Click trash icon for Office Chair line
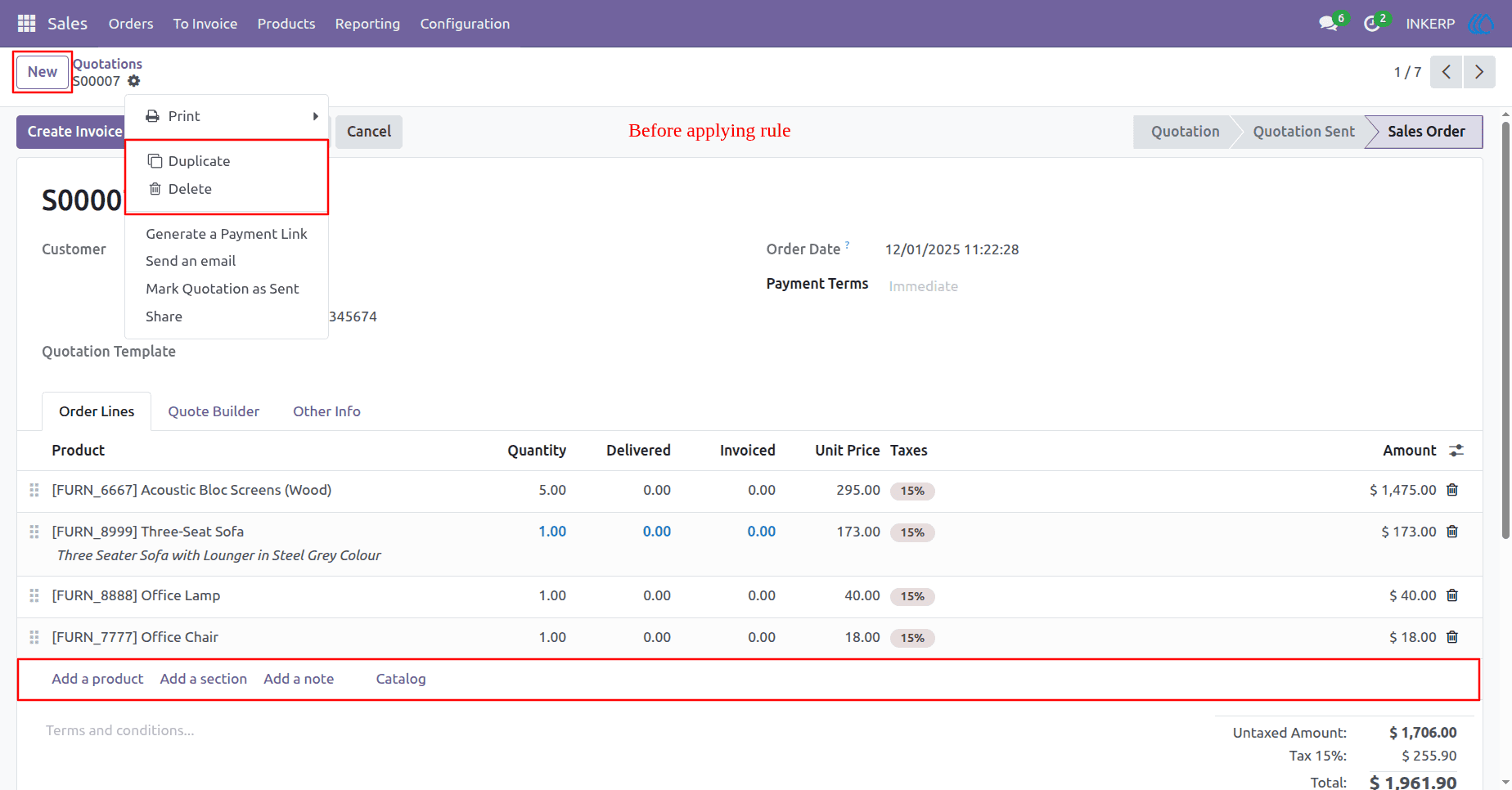Screen dimensions: 1512x790 pyautogui.click(x=1452, y=637)
